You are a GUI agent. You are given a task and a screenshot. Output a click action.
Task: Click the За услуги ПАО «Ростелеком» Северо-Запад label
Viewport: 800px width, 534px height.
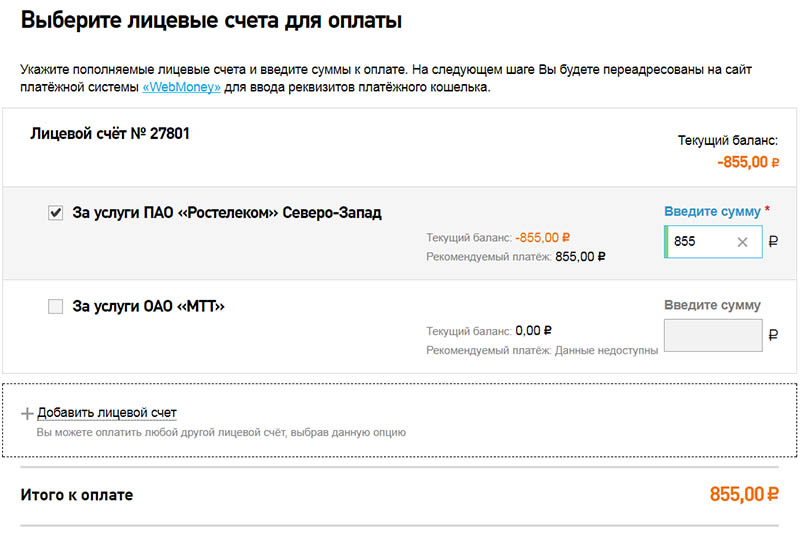[227, 212]
